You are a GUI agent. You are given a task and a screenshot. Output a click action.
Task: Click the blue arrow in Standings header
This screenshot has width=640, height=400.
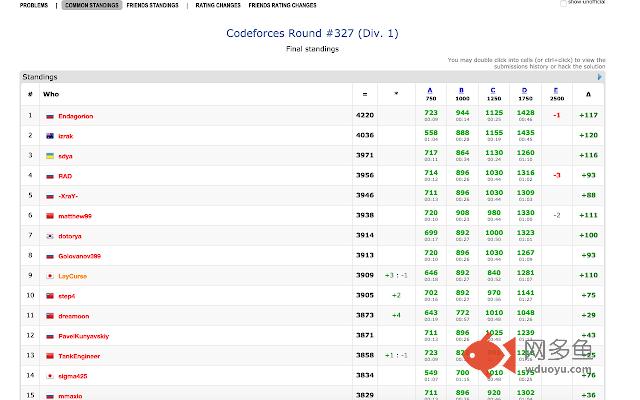600,77
